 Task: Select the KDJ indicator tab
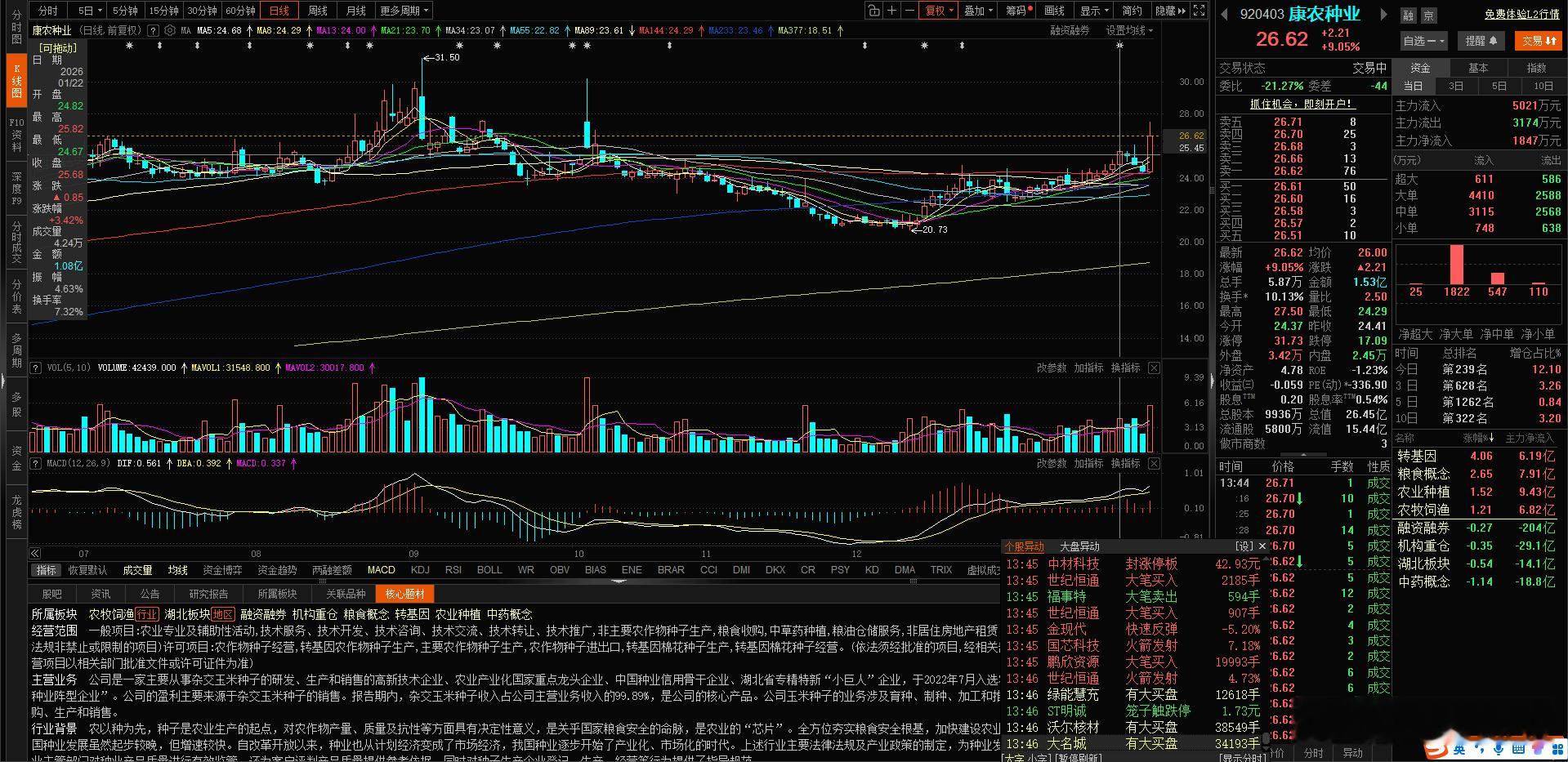[x=420, y=570]
